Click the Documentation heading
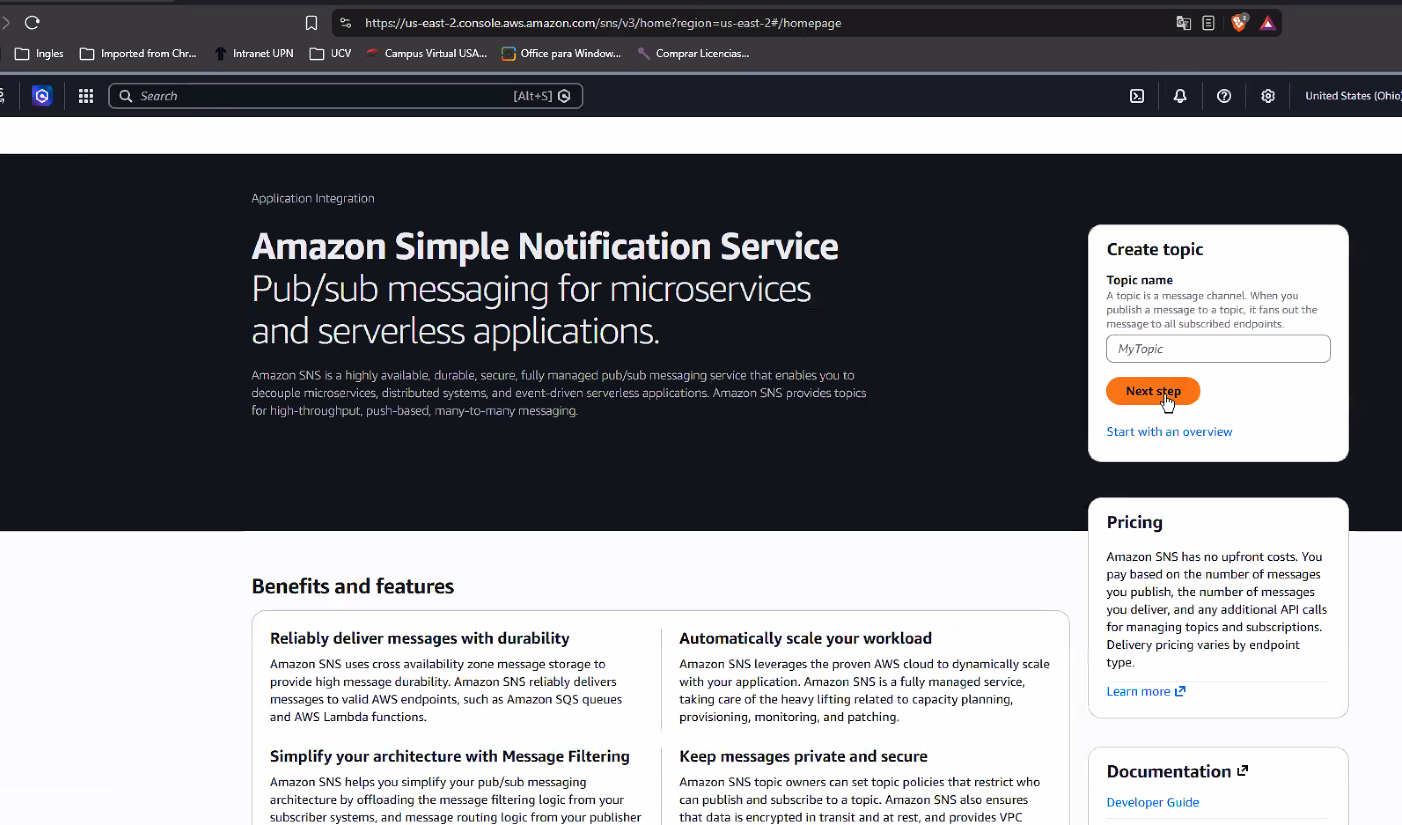 [x=1177, y=771]
